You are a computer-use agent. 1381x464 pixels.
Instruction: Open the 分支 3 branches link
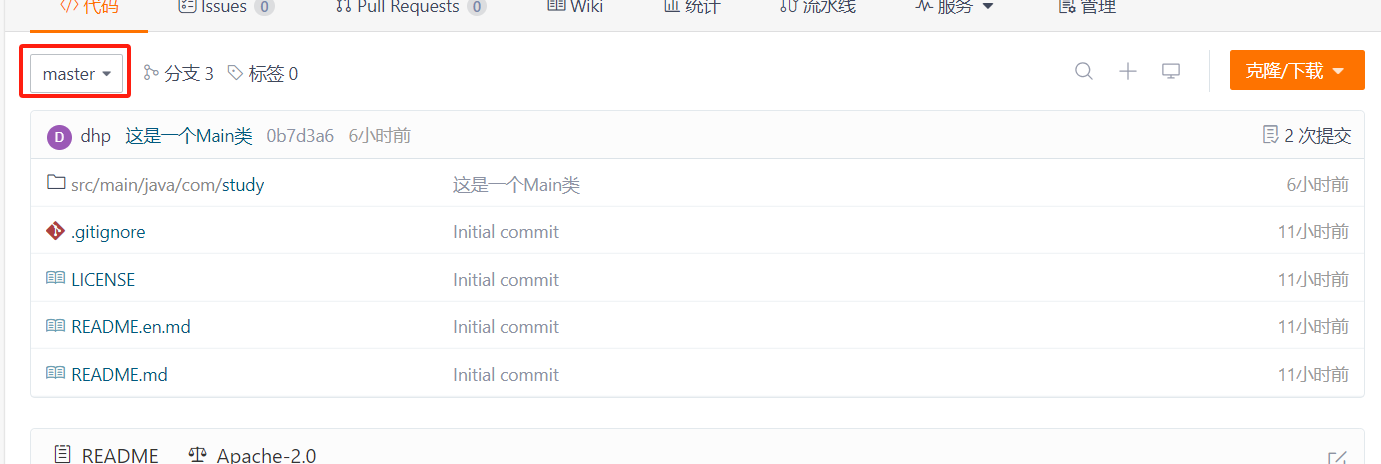179,73
